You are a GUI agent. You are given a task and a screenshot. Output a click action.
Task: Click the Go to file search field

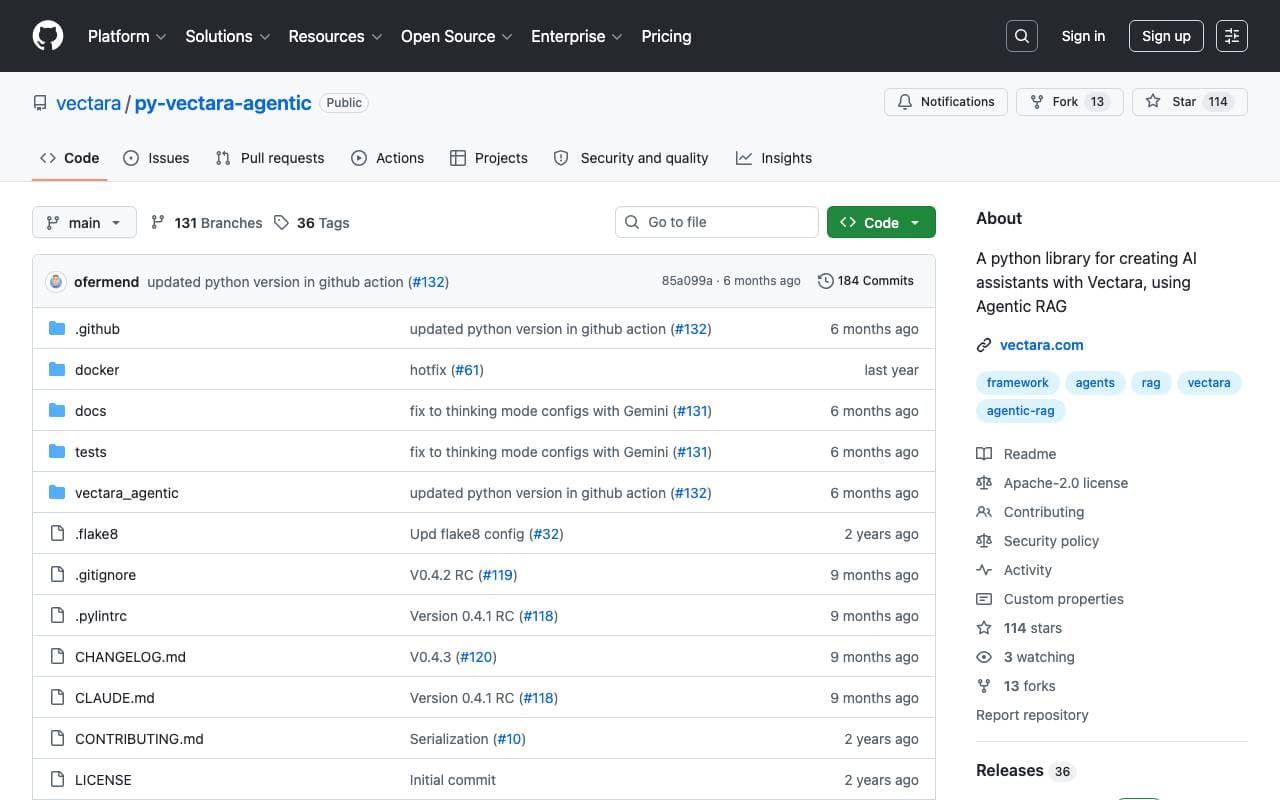tap(717, 222)
